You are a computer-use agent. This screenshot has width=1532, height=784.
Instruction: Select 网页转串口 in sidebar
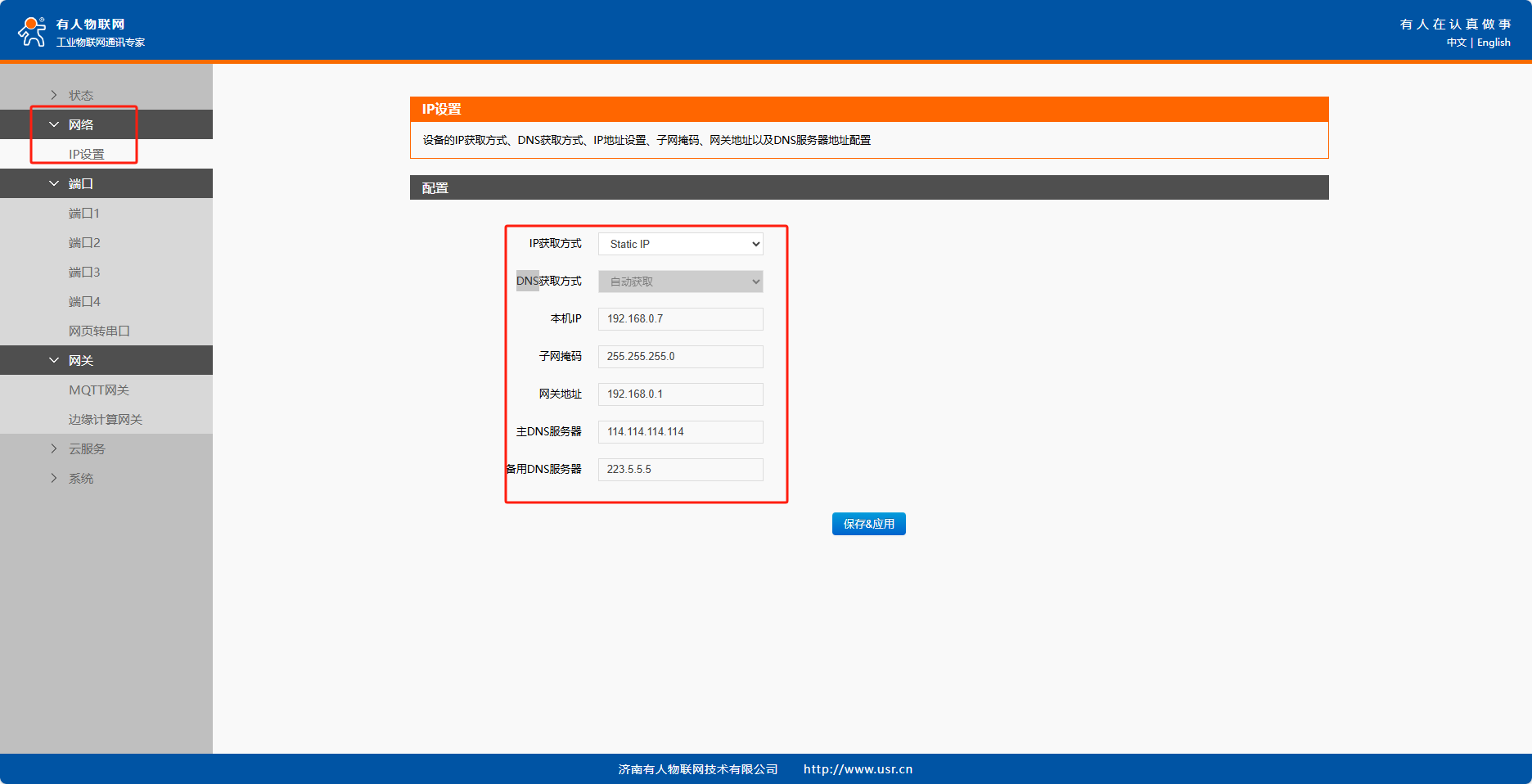tap(99, 331)
